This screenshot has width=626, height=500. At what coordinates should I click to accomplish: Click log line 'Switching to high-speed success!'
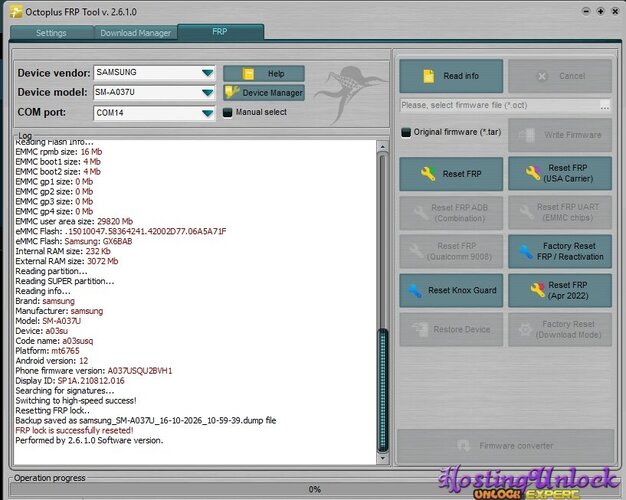coord(76,401)
